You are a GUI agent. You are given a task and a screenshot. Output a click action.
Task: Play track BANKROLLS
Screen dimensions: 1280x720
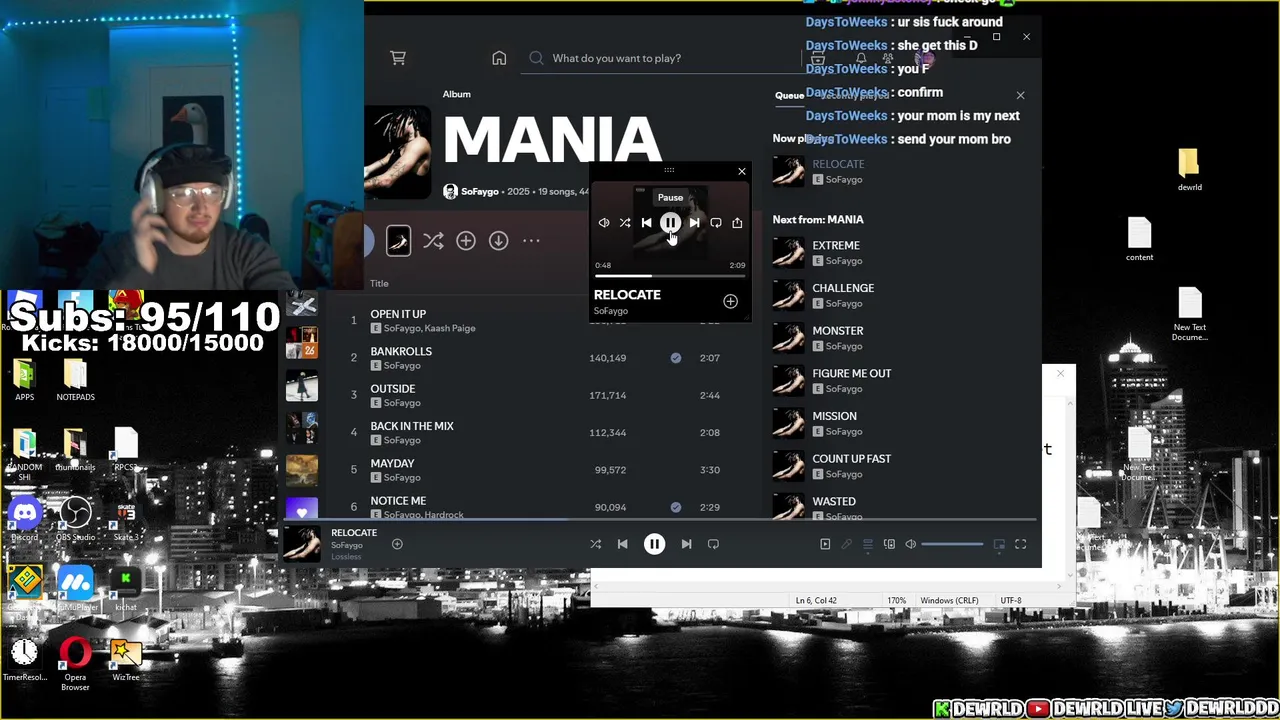coord(401,351)
